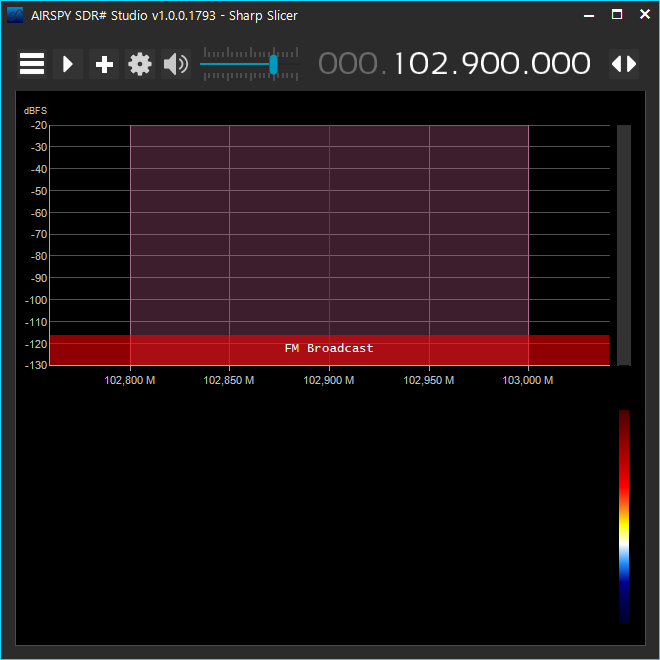Click the vertical zoom slider beside the spectrum
The image size is (660, 660).
pyautogui.click(x=624, y=245)
